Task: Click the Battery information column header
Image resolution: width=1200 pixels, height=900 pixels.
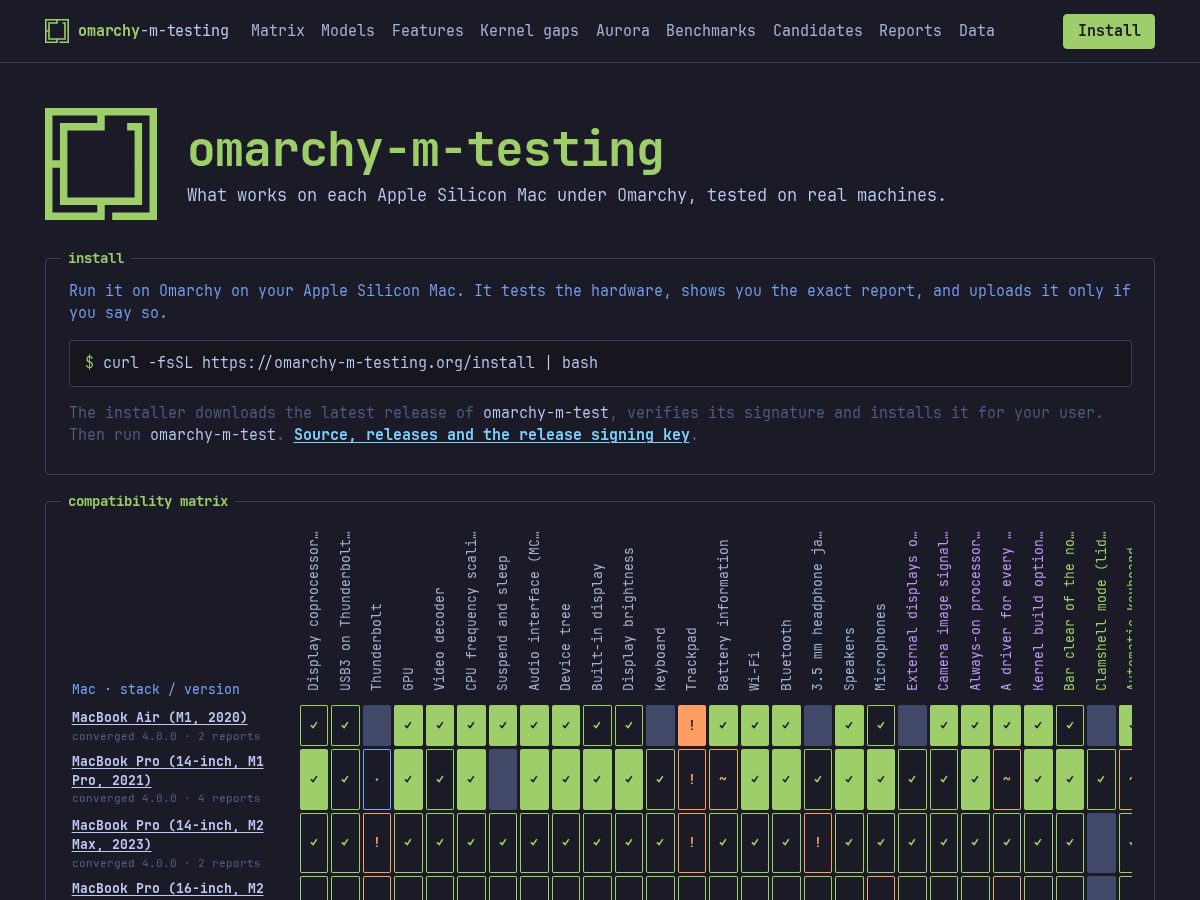Action: tap(723, 615)
